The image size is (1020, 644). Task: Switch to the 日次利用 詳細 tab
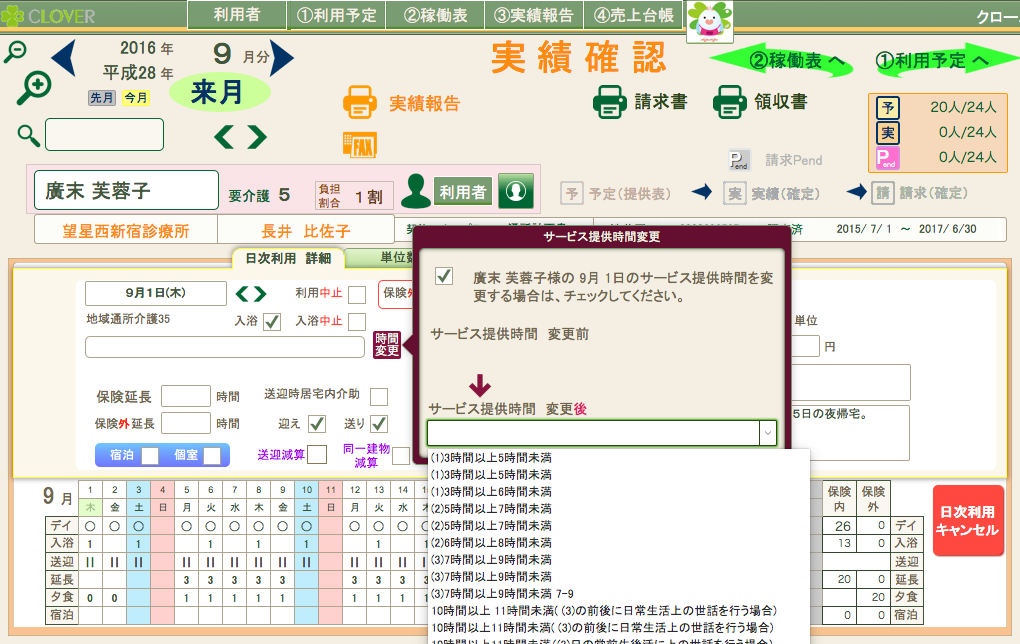tap(288, 258)
